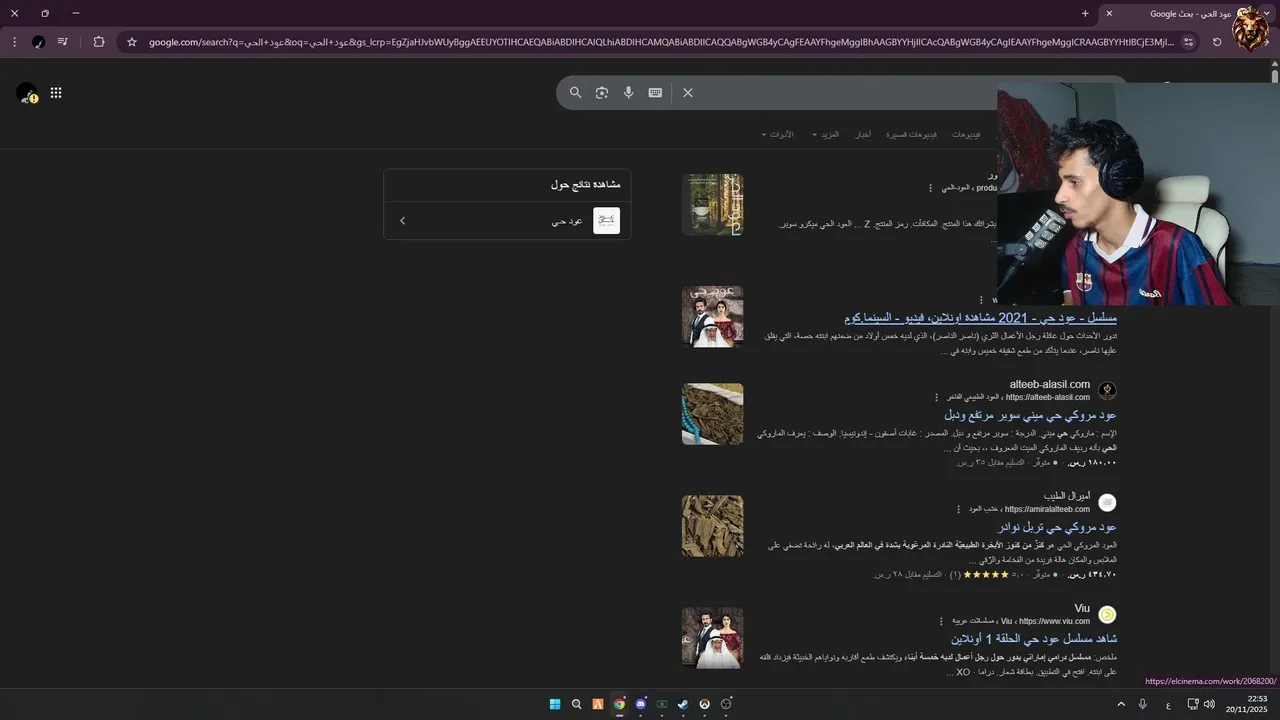Open series poster thumbnail of السينما.كوم result
This screenshot has width=1280, height=720.
[712, 317]
